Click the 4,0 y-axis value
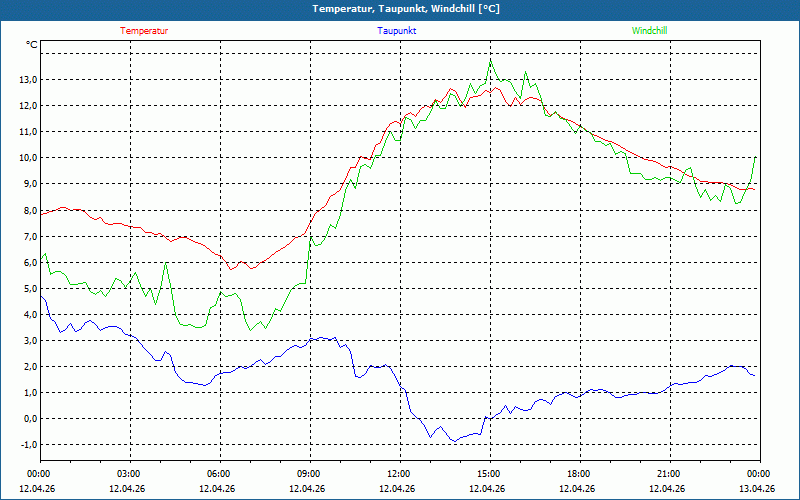 tap(30, 314)
